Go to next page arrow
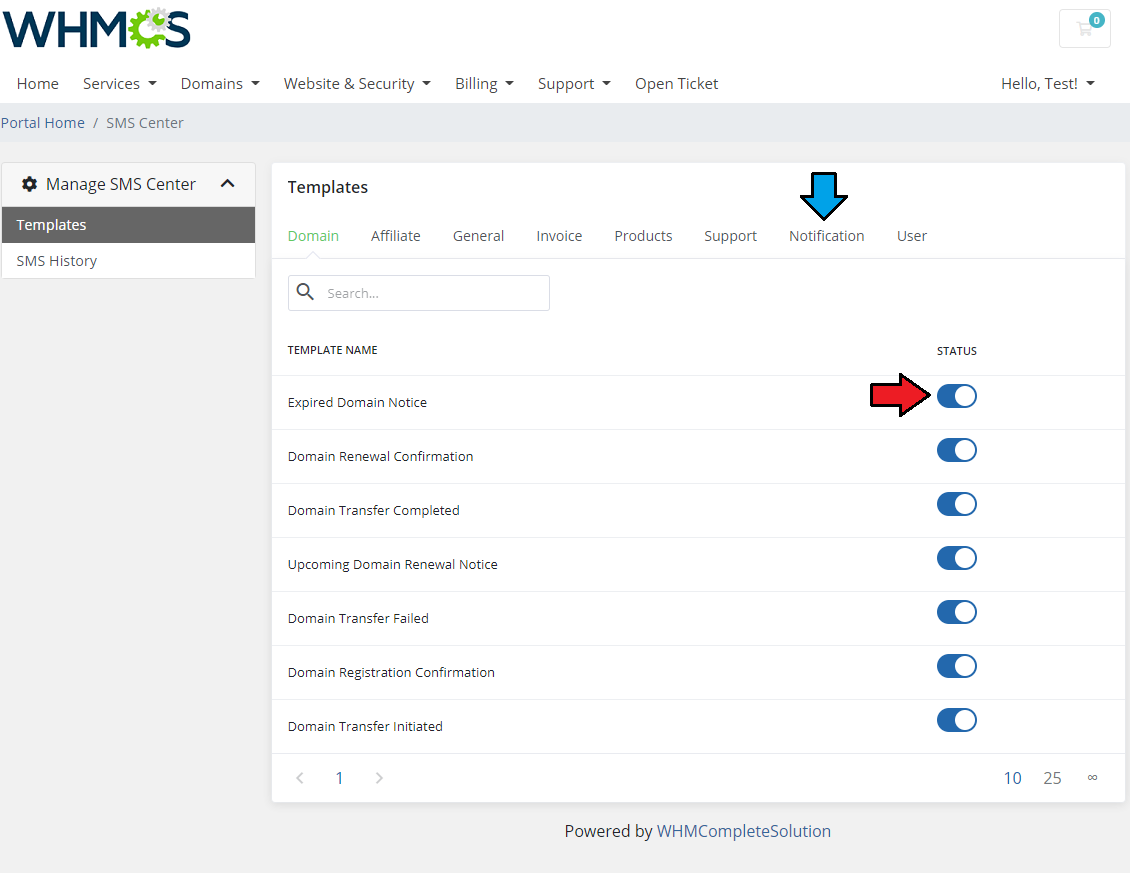Image resolution: width=1130 pixels, height=873 pixels. click(x=379, y=778)
